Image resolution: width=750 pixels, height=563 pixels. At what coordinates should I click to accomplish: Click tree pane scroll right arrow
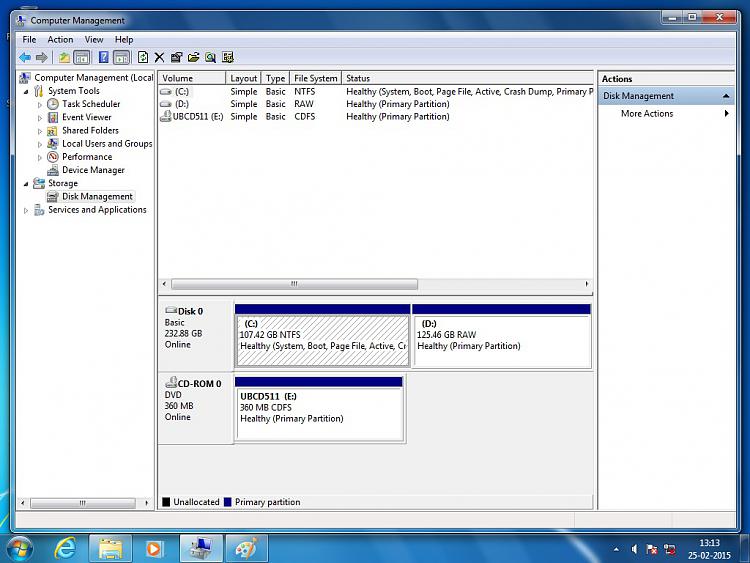click(146, 503)
